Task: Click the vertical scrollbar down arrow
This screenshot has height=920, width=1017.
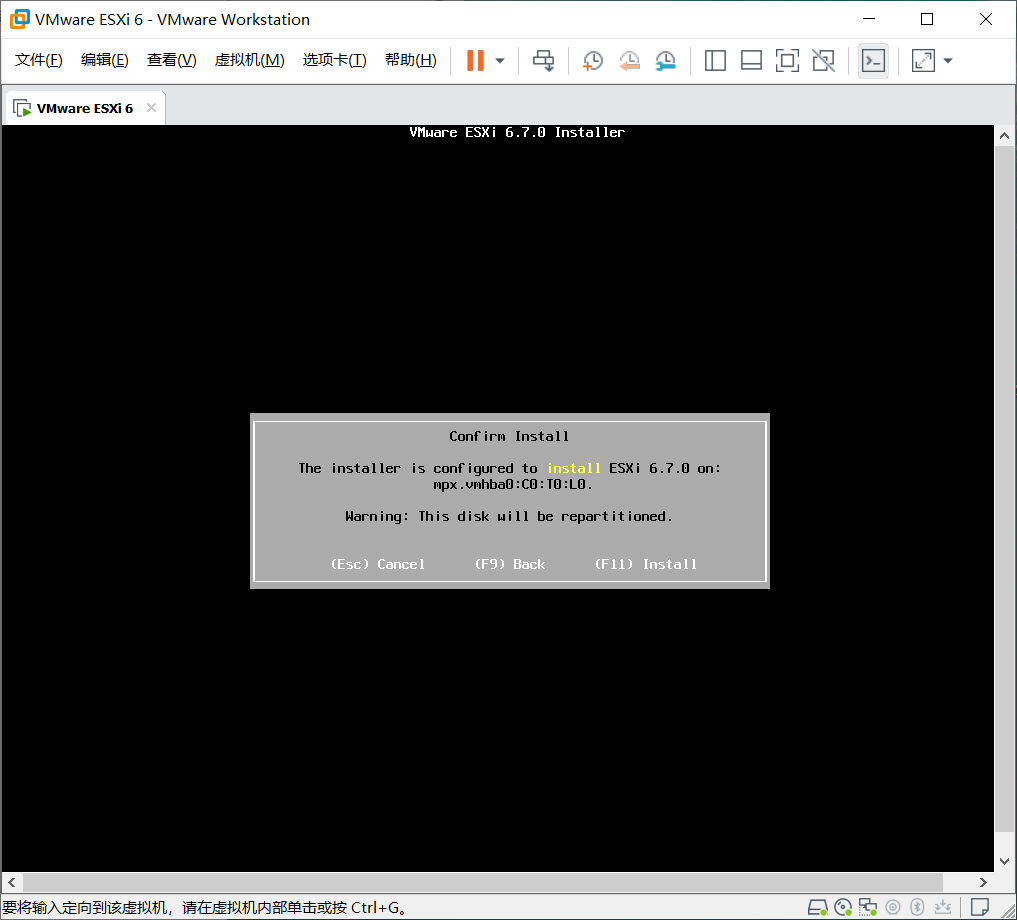Action: 1004,862
